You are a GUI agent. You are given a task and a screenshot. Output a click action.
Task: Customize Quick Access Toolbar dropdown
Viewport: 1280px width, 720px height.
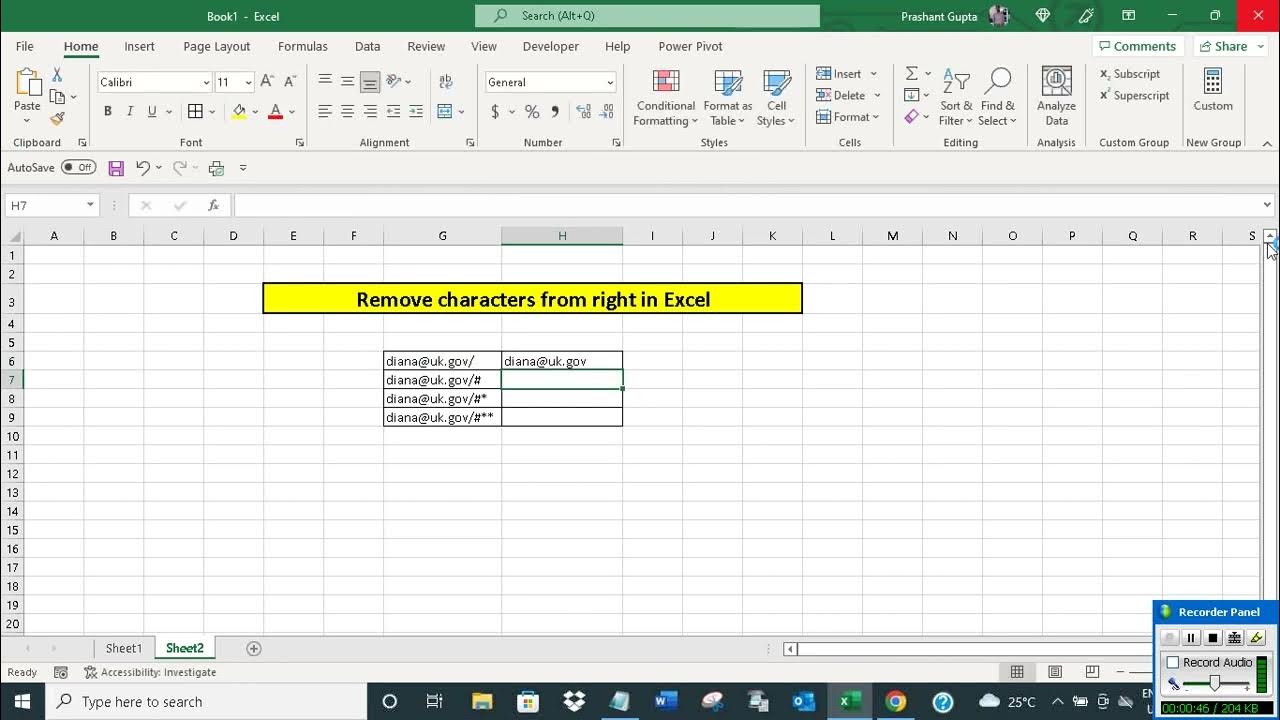click(243, 168)
